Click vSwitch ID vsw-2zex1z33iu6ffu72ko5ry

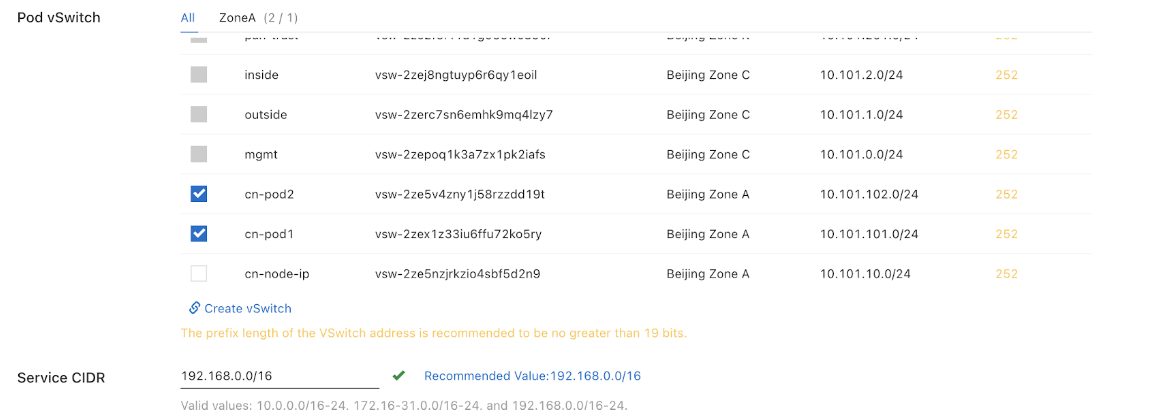click(458, 234)
